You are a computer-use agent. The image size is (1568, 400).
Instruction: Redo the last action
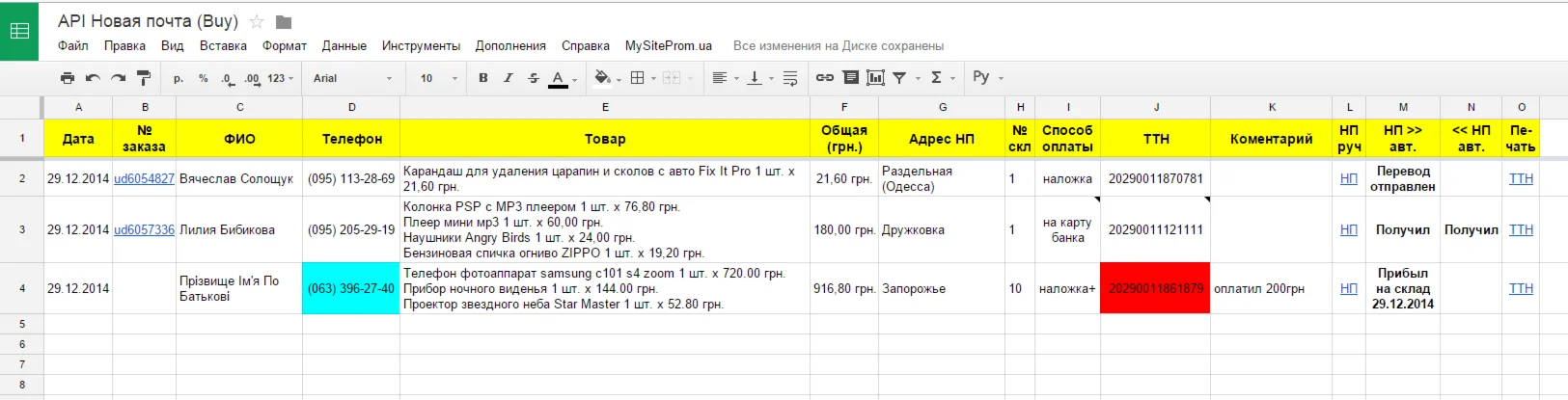coord(118,78)
